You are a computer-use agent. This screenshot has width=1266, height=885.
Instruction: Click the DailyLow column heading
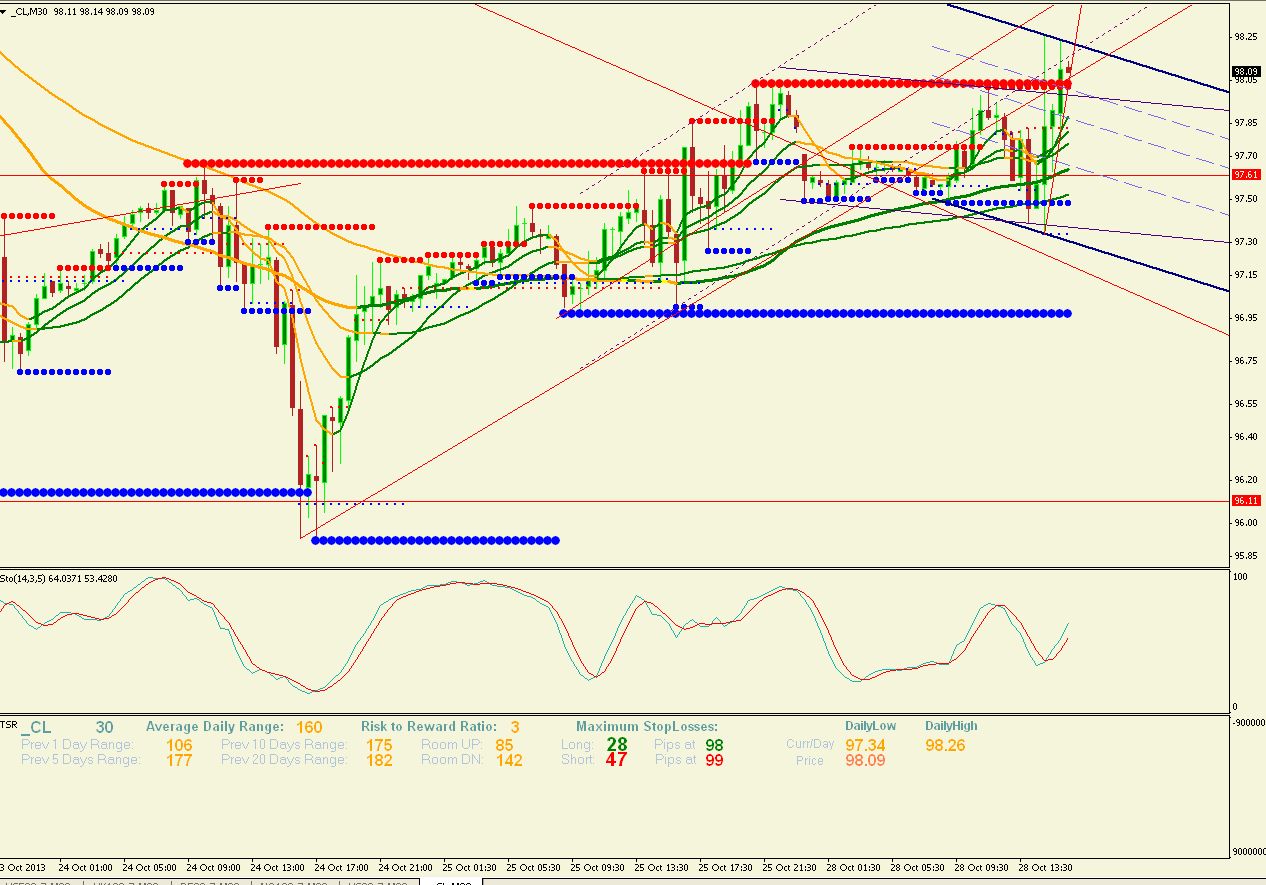(871, 726)
